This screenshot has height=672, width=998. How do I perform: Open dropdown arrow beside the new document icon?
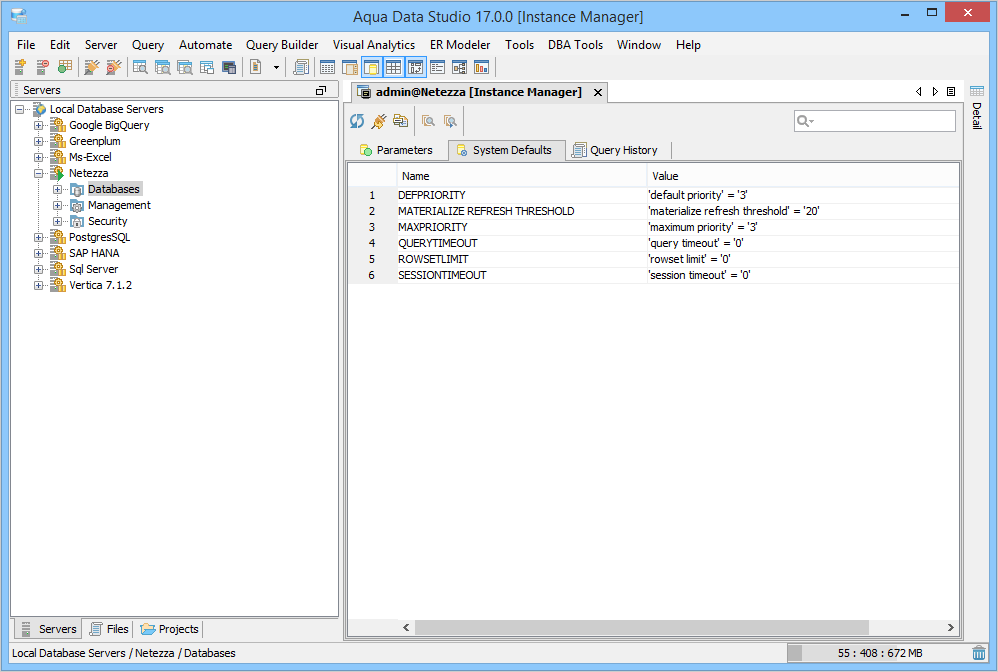[276, 67]
